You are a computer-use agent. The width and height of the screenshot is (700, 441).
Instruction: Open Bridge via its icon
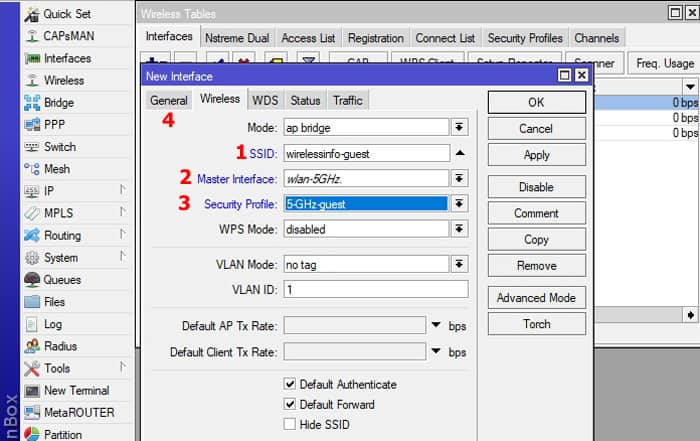point(32,103)
